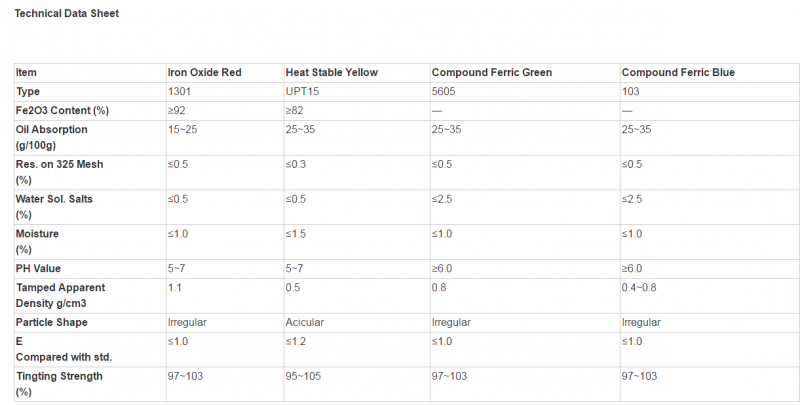Image resolution: width=800 pixels, height=406 pixels.
Task: Select the Tingting Strength row label
Action: tap(59, 384)
